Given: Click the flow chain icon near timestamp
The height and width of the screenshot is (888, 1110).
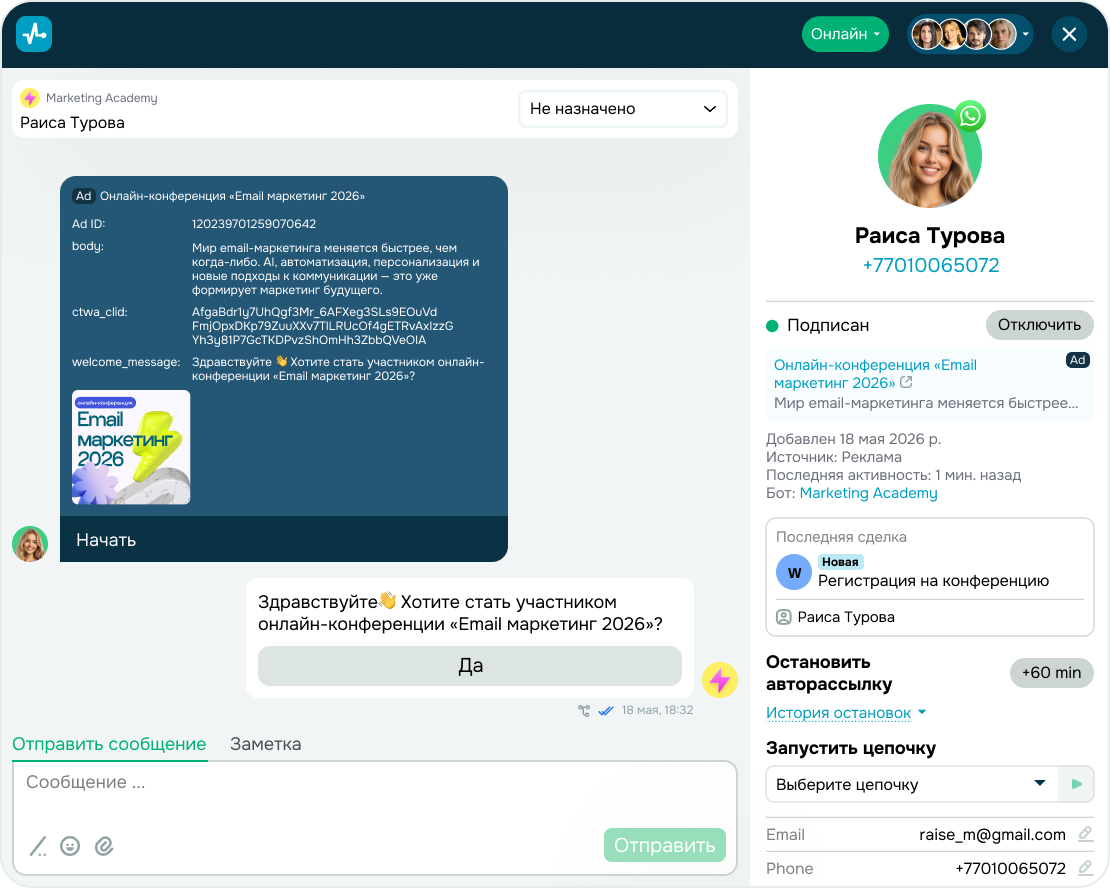Looking at the screenshot, I should (584, 710).
